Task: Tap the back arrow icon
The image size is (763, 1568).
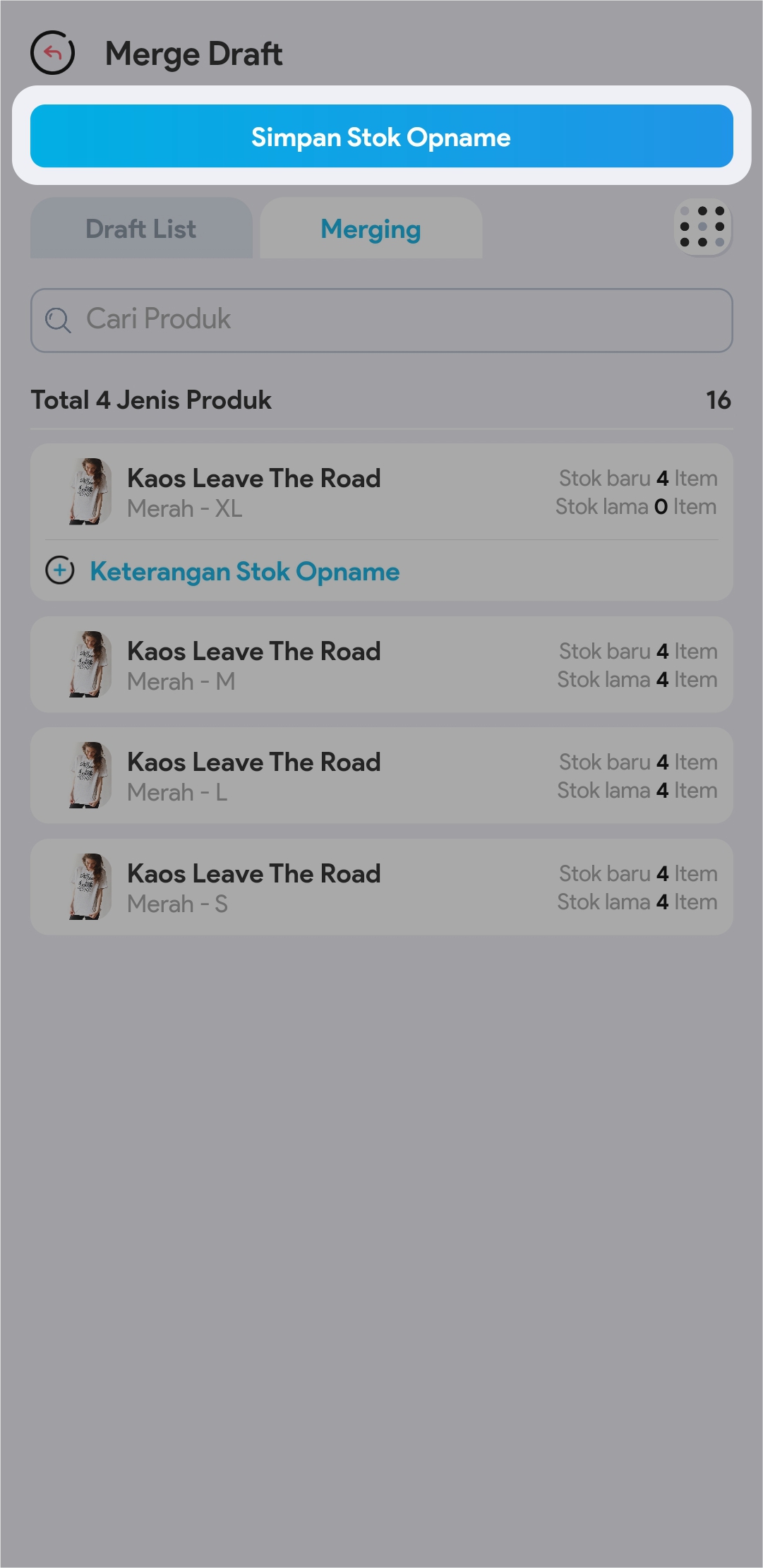Action: click(x=52, y=53)
